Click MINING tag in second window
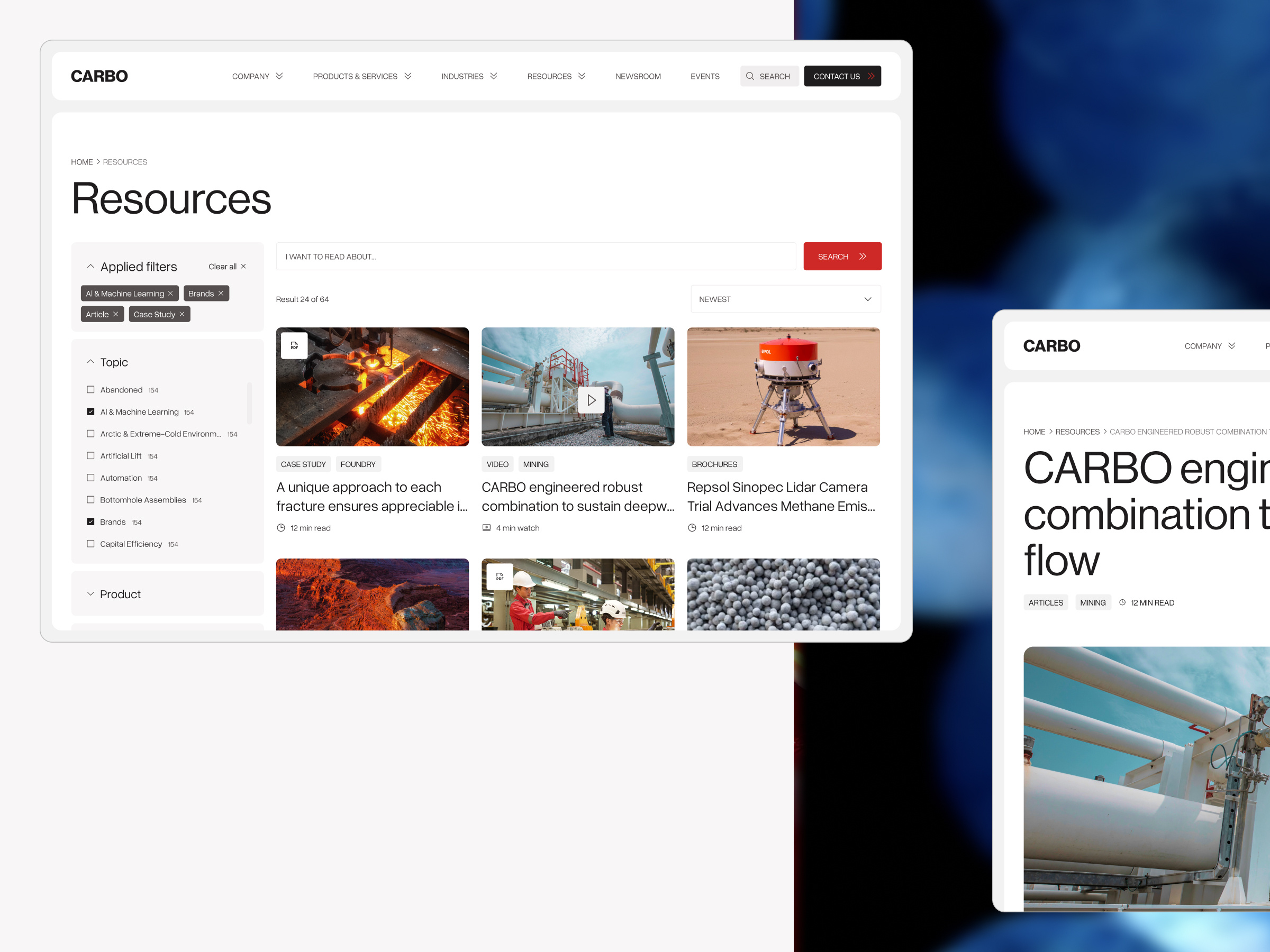Screen dimensions: 1270x952 tap(1093, 602)
